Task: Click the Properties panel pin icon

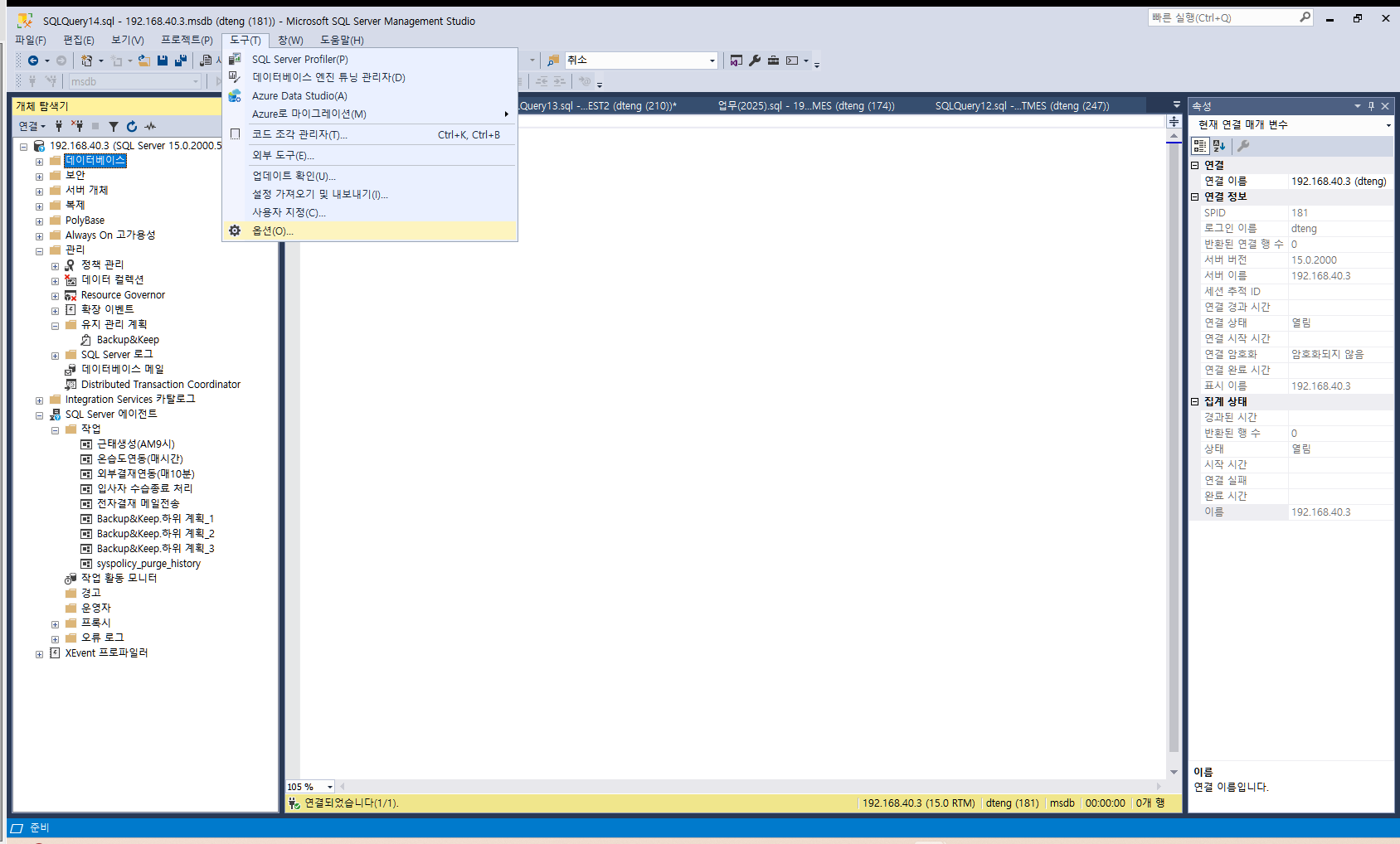Action: [x=1371, y=106]
